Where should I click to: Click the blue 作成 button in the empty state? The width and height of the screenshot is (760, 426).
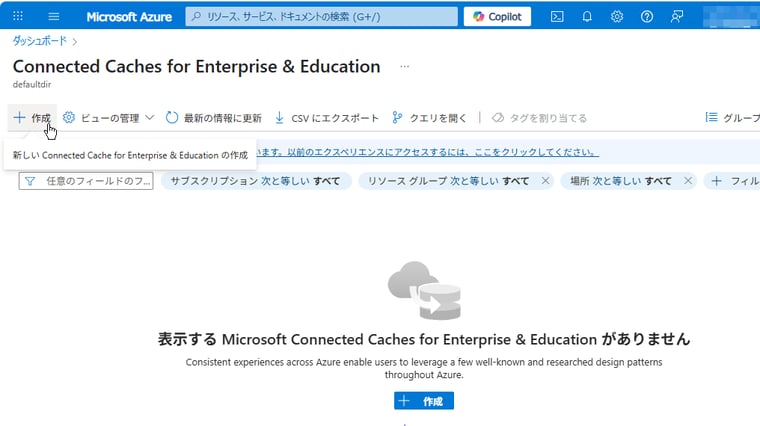coord(424,401)
